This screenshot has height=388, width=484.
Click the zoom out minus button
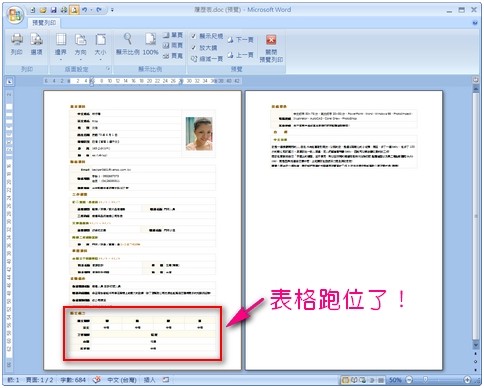409,379
